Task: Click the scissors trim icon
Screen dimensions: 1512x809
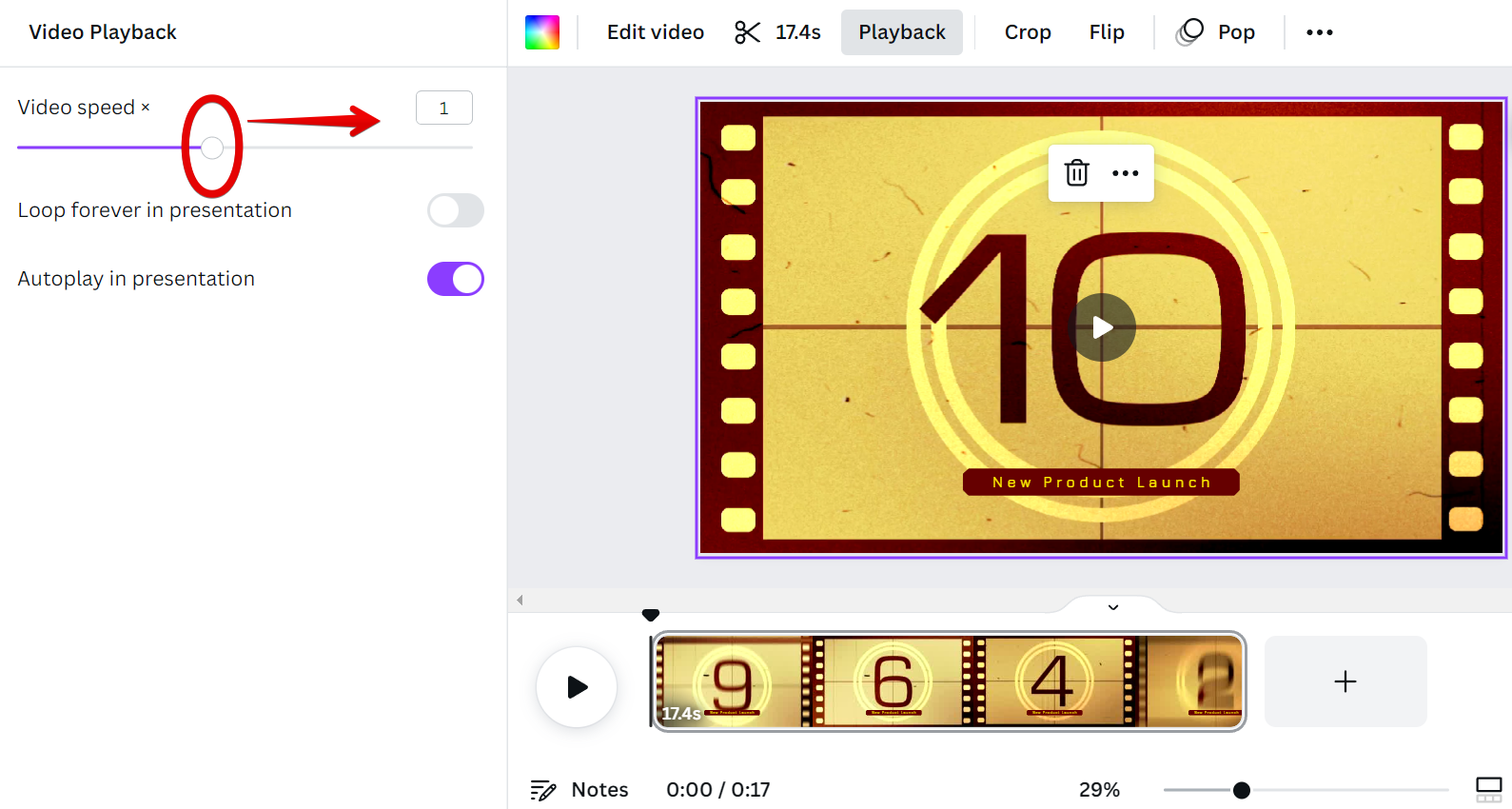Action: click(747, 32)
